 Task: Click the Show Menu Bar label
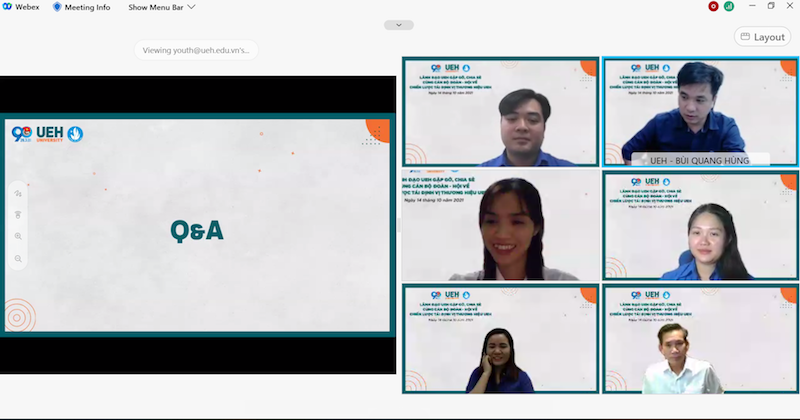point(156,7)
